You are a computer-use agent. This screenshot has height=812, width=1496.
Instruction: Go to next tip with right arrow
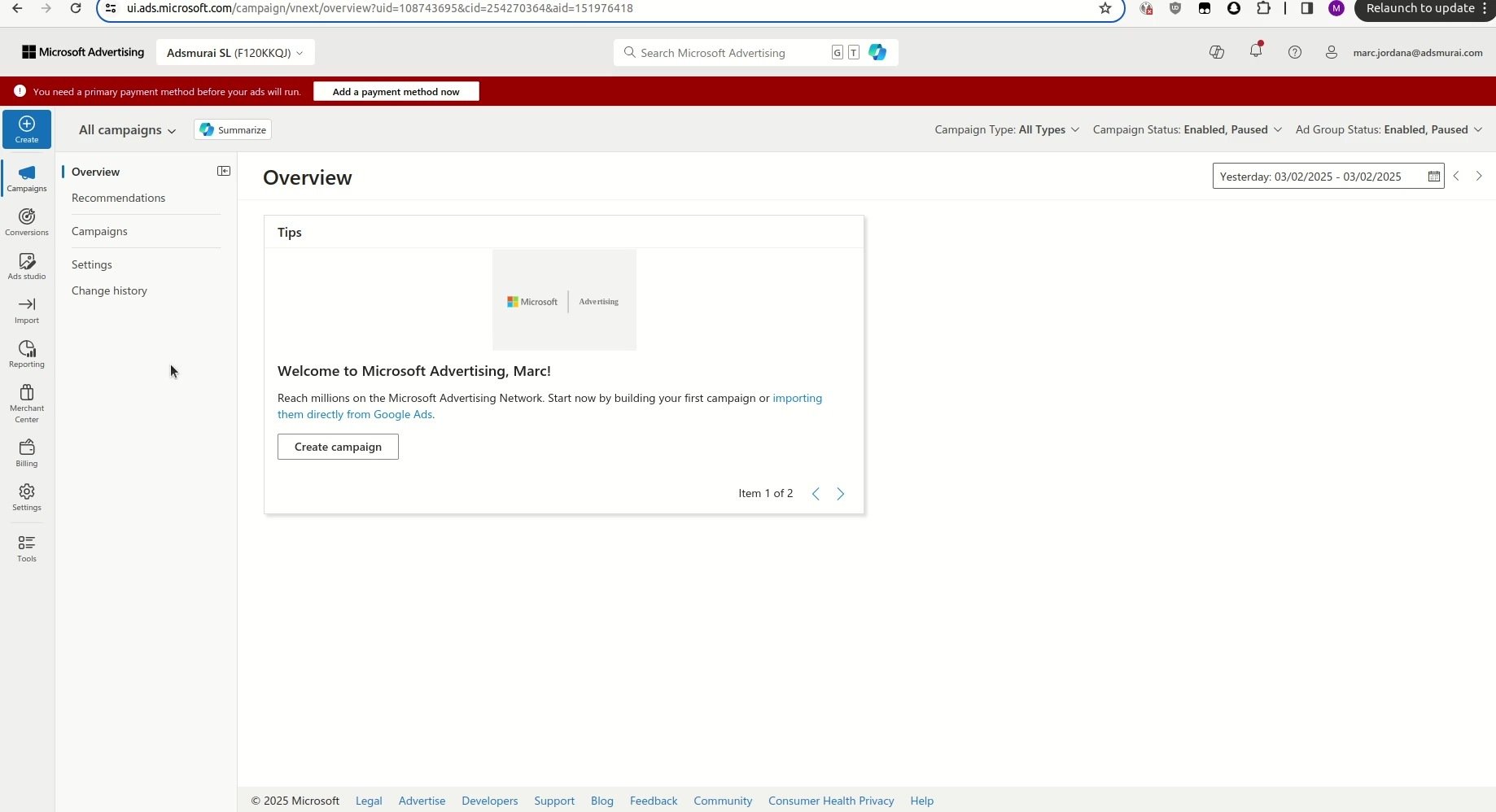(841, 494)
